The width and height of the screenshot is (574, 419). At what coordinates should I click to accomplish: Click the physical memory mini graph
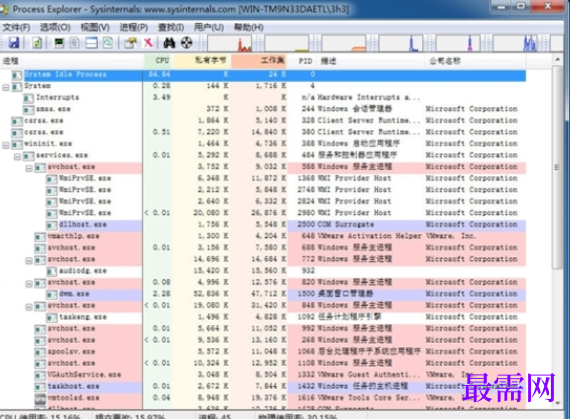click(344, 43)
